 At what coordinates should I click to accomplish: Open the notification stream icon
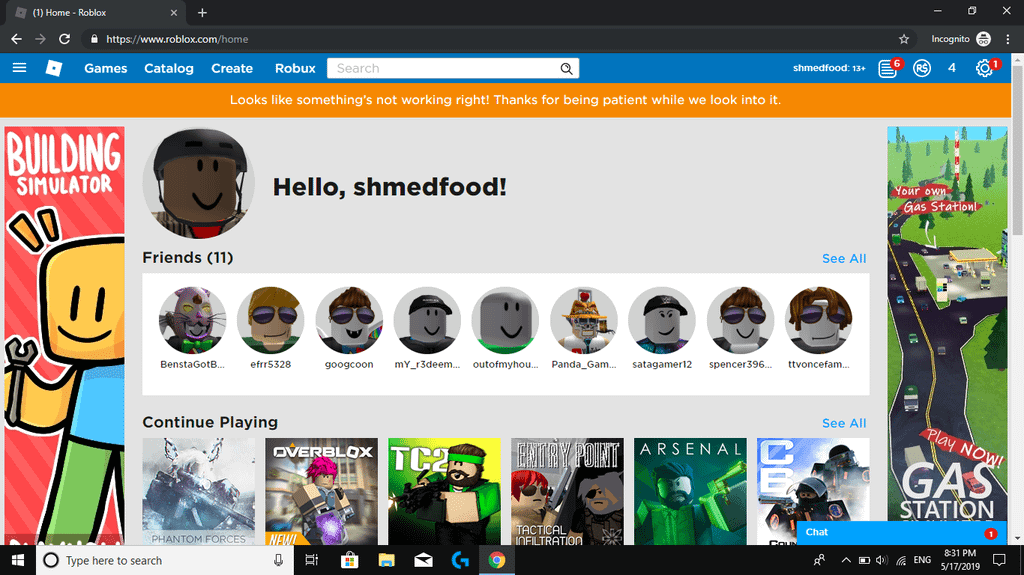[887, 68]
